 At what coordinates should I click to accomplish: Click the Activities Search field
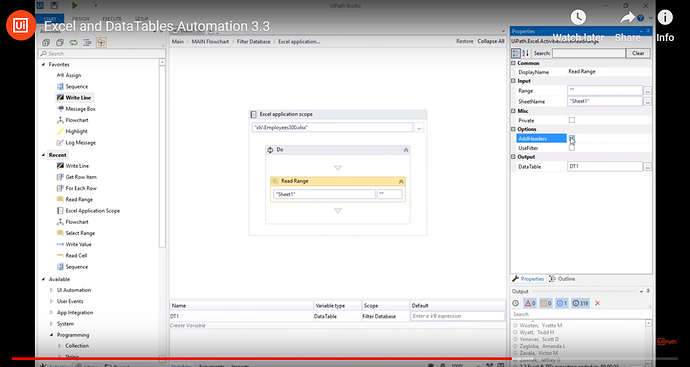(x=102, y=53)
